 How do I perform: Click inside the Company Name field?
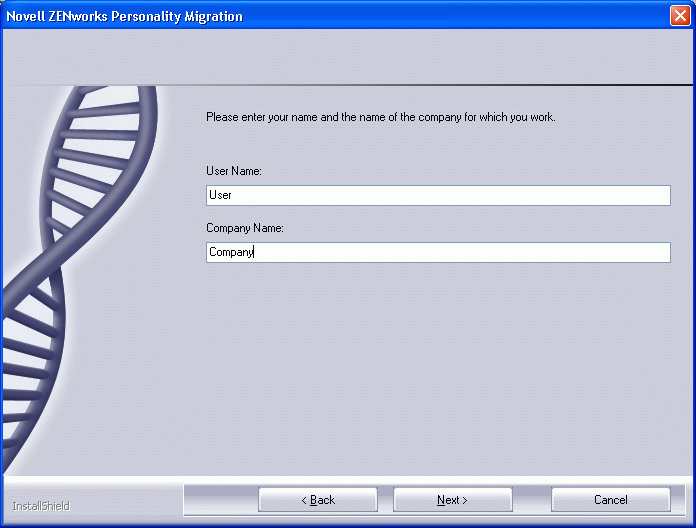[x=438, y=252]
